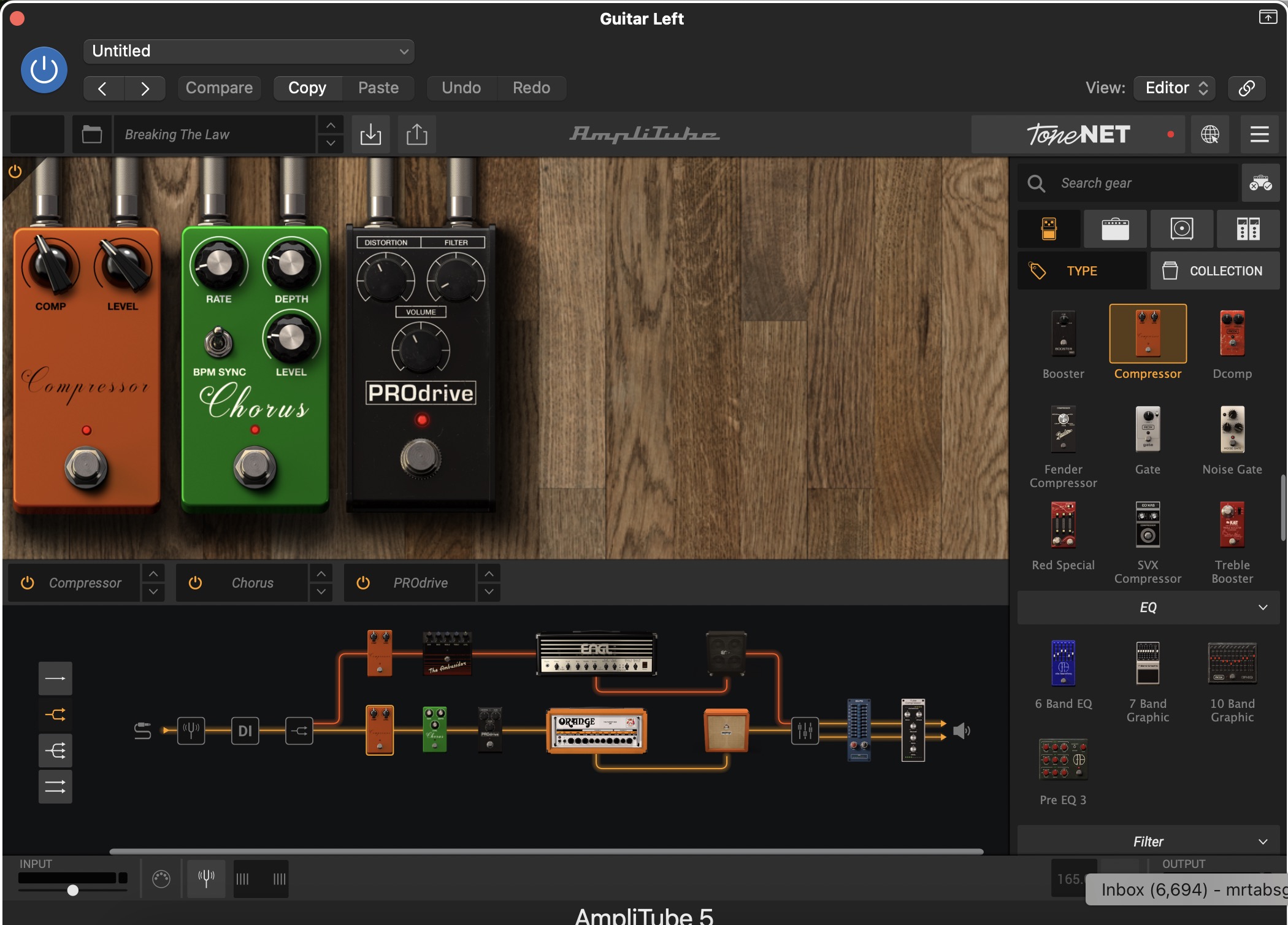Open the View Editor dropdown
Viewport: 1288px width, 925px height.
point(1175,88)
